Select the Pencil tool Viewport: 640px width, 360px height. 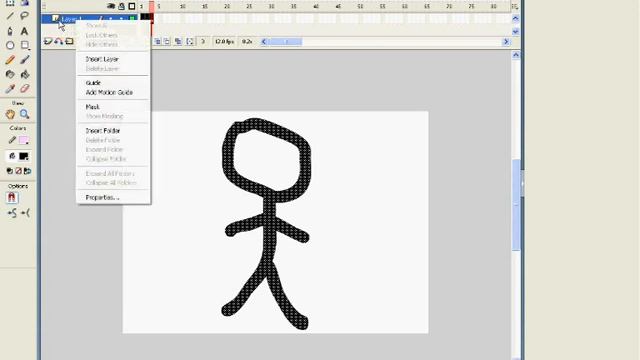click(x=10, y=60)
